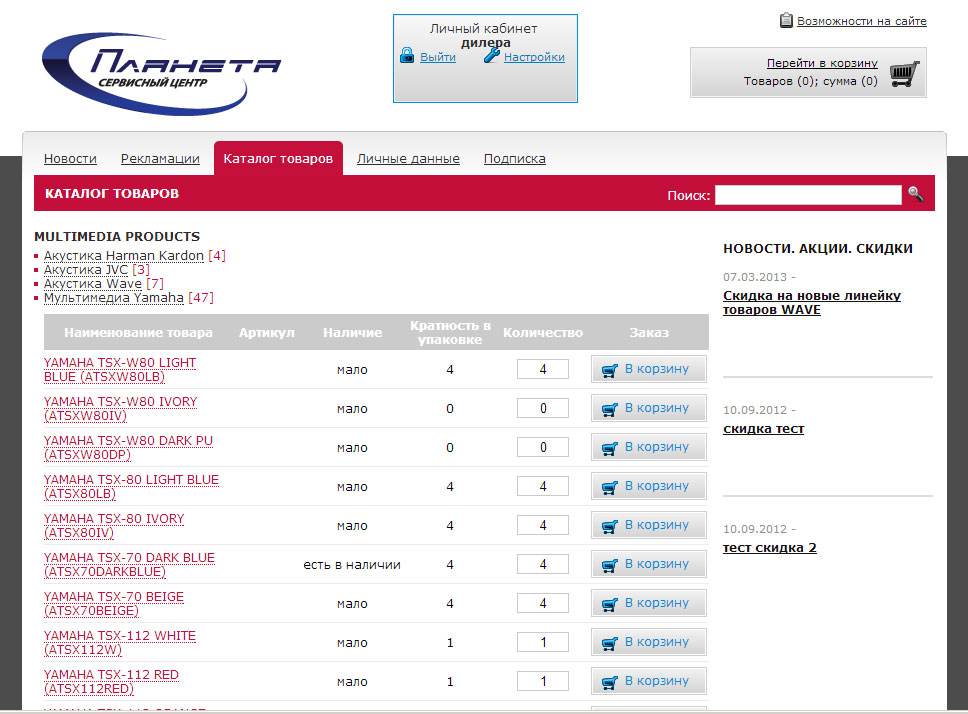Image resolution: width=968 pixels, height=714 pixels.
Task: Go to cart via Перейти в корзину
Action: [822, 63]
